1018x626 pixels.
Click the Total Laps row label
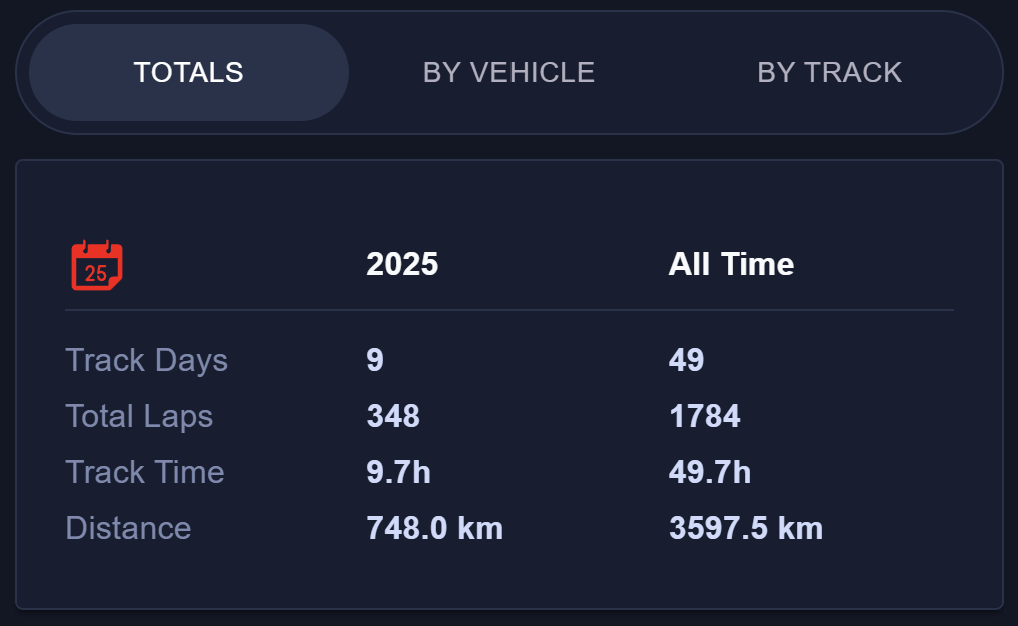[x=139, y=416]
